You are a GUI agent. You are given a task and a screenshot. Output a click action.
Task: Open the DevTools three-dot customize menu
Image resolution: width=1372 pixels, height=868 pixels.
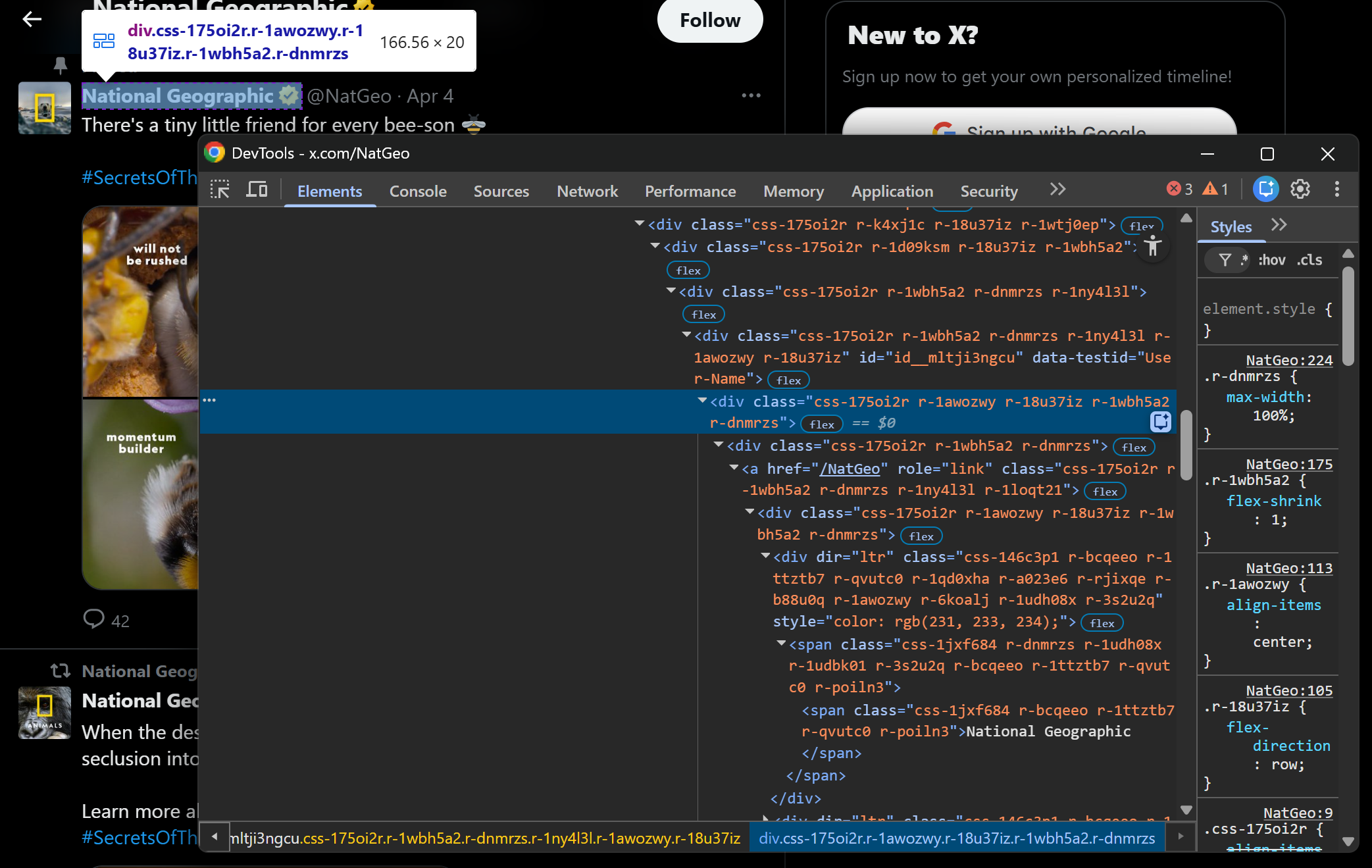tap(1336, 190)
